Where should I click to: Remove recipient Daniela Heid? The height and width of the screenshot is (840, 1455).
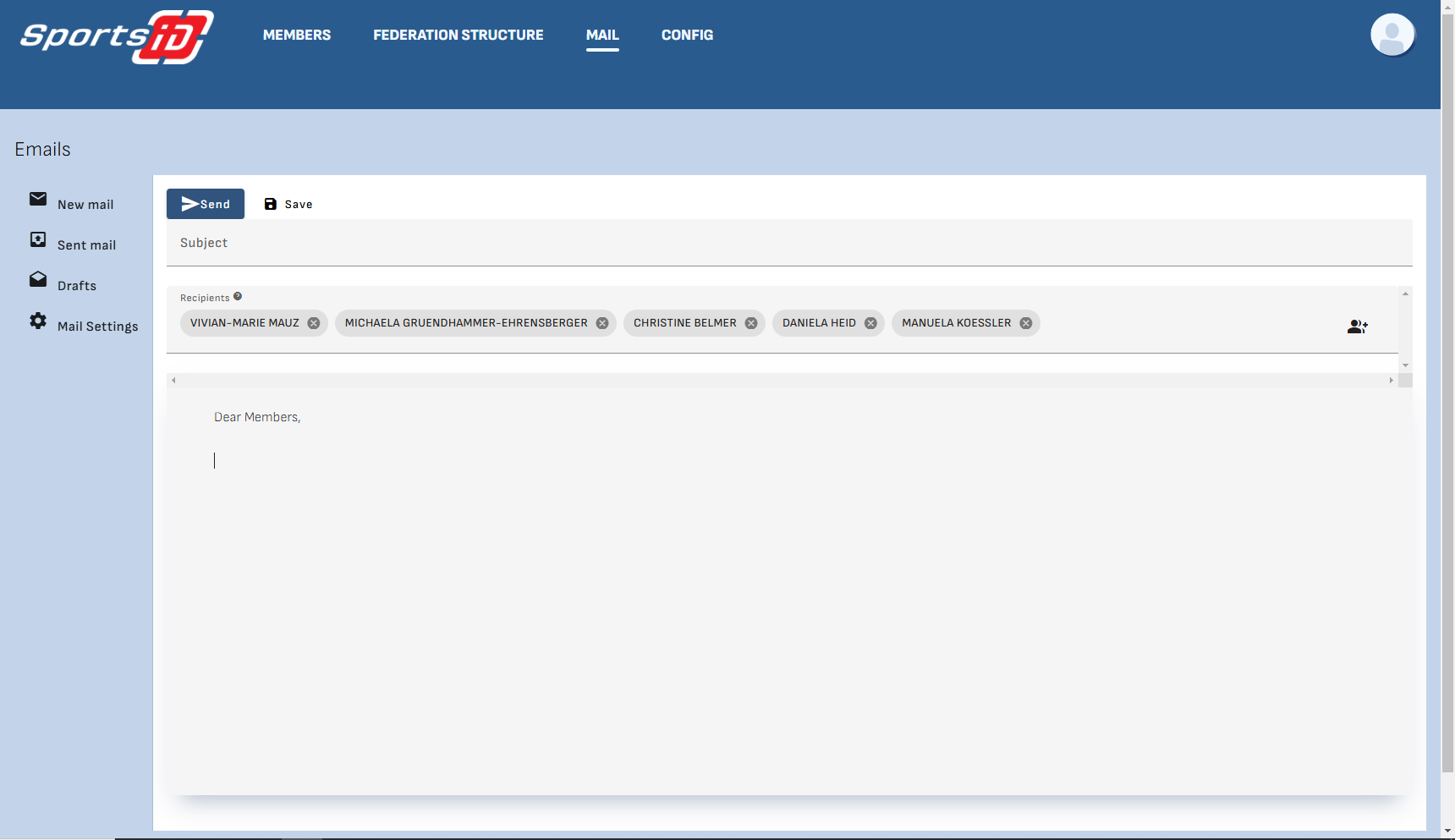coord(870,323)
